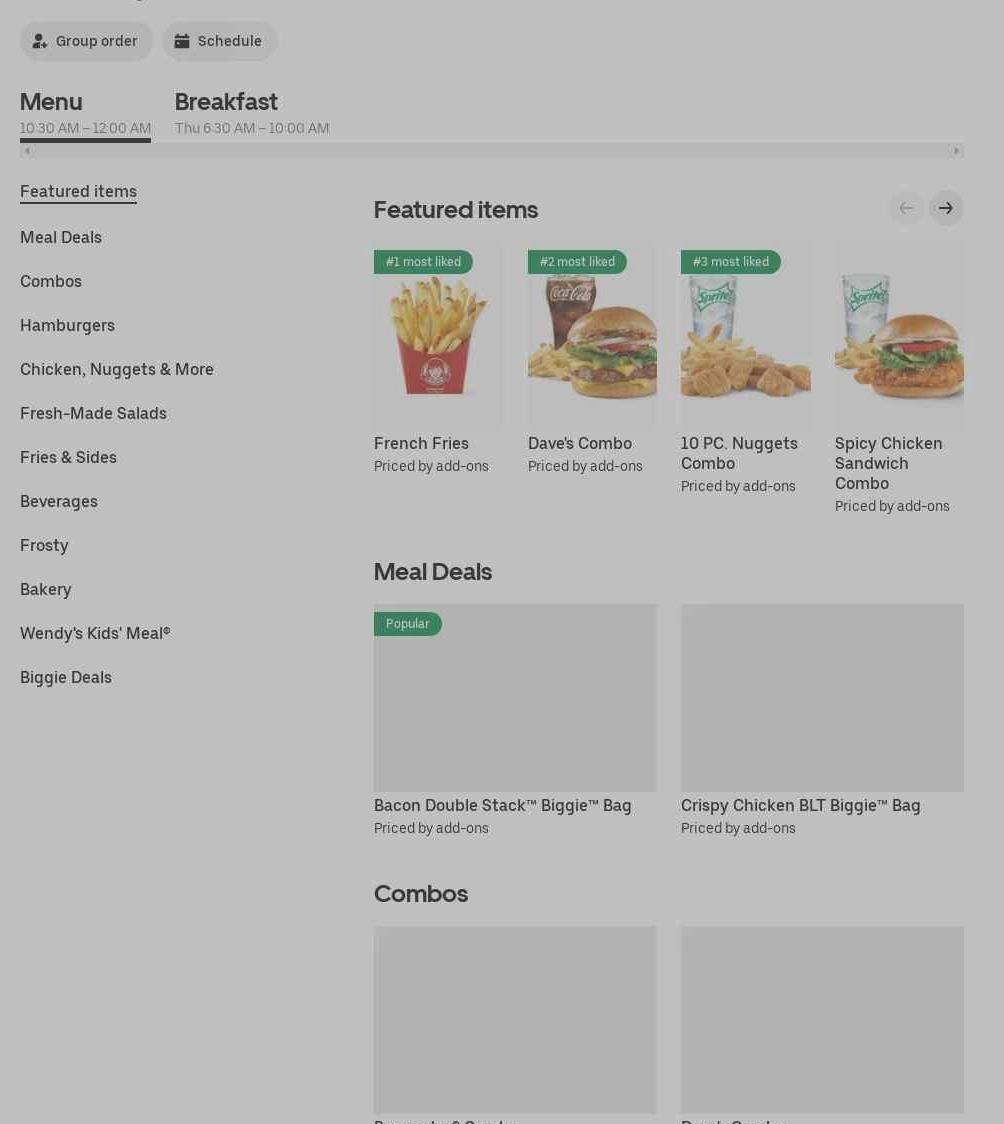This screenshot has width=1004, height=1124.
Task: Click the Group order person icon
Action: pos(39,42)
